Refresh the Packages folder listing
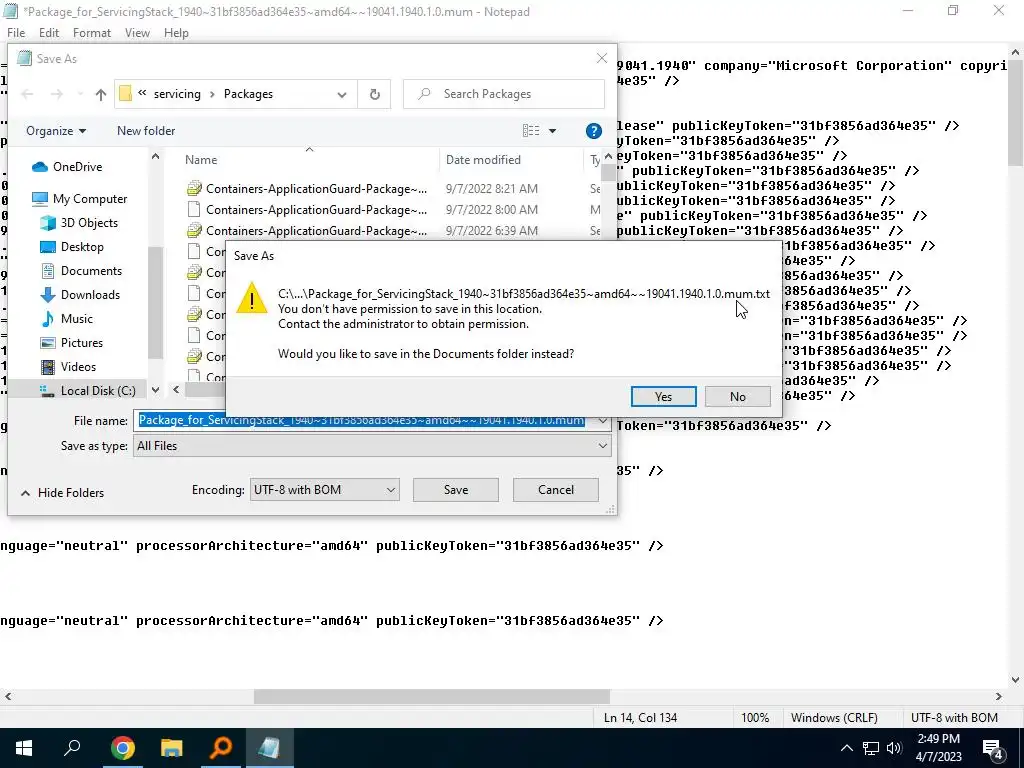This screenshot has width=1024, height=768. click(x=374, y=95)
